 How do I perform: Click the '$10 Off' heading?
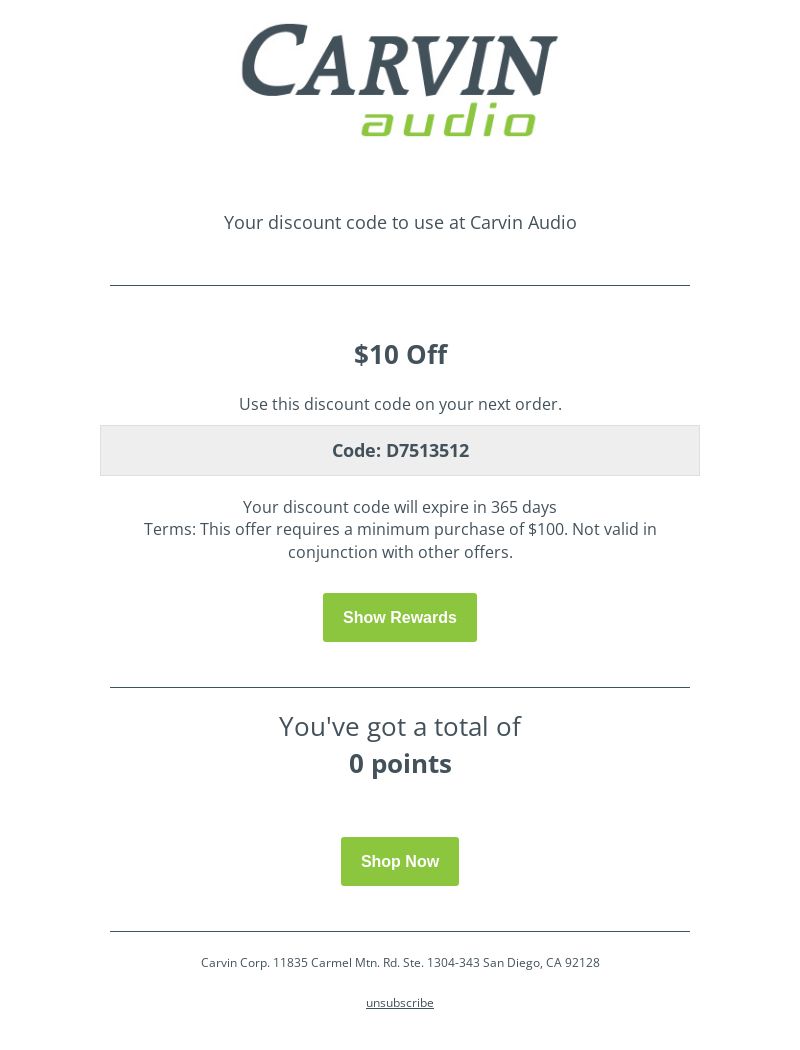coord(400,354)
